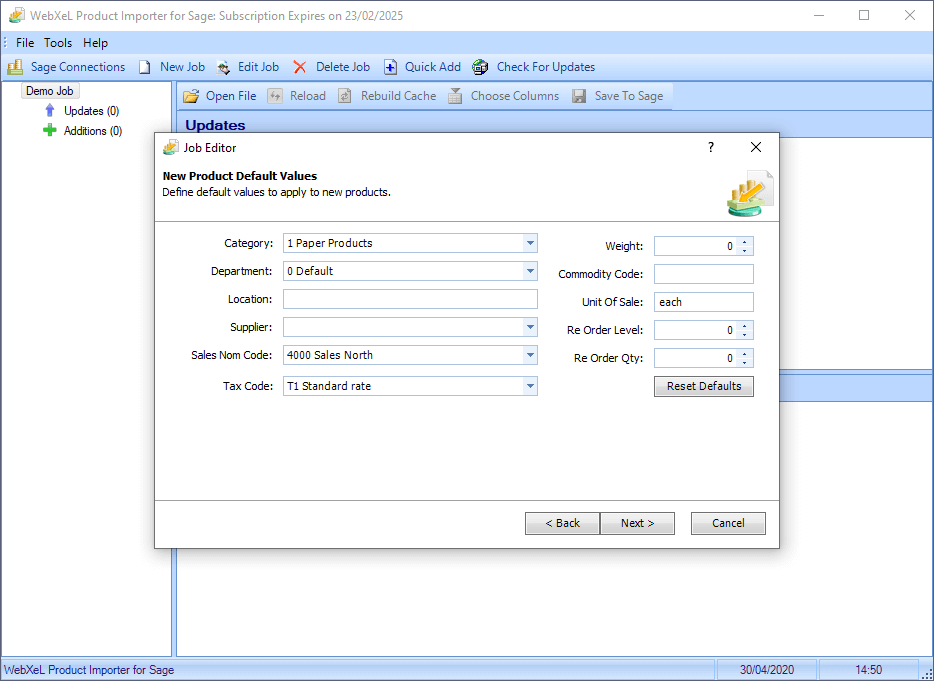Screen dimensions: 934x681
Task: Click the Choose Columns icon
Action: (x=455, y=96)
